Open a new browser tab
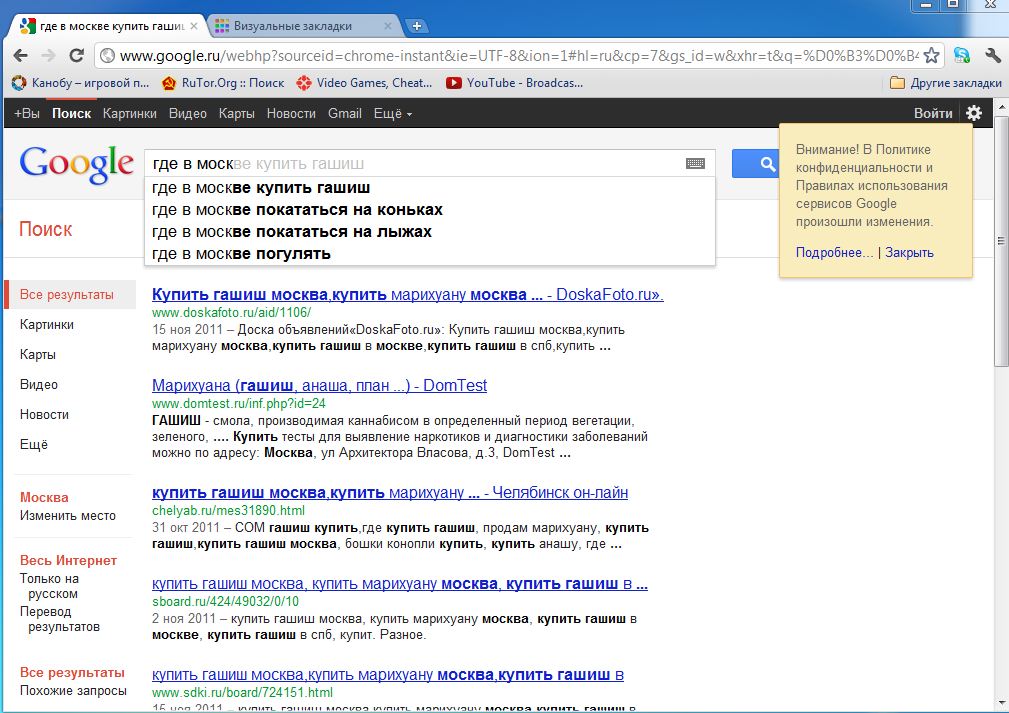Image resolution: width=1009 pixels, height=713 pixels. [x=416, y=26]
